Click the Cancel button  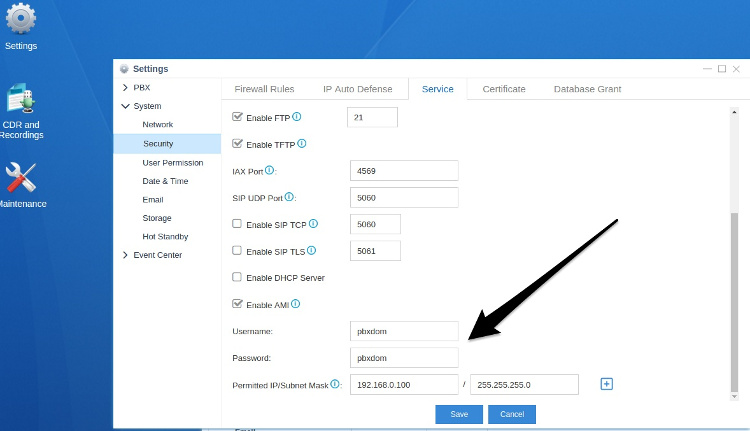coord(511,413)
